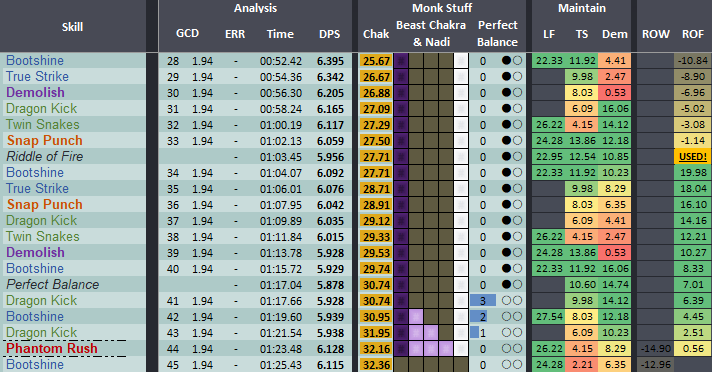Select DPS value 6.128
The image size is (712, 372).
point(330,349)
